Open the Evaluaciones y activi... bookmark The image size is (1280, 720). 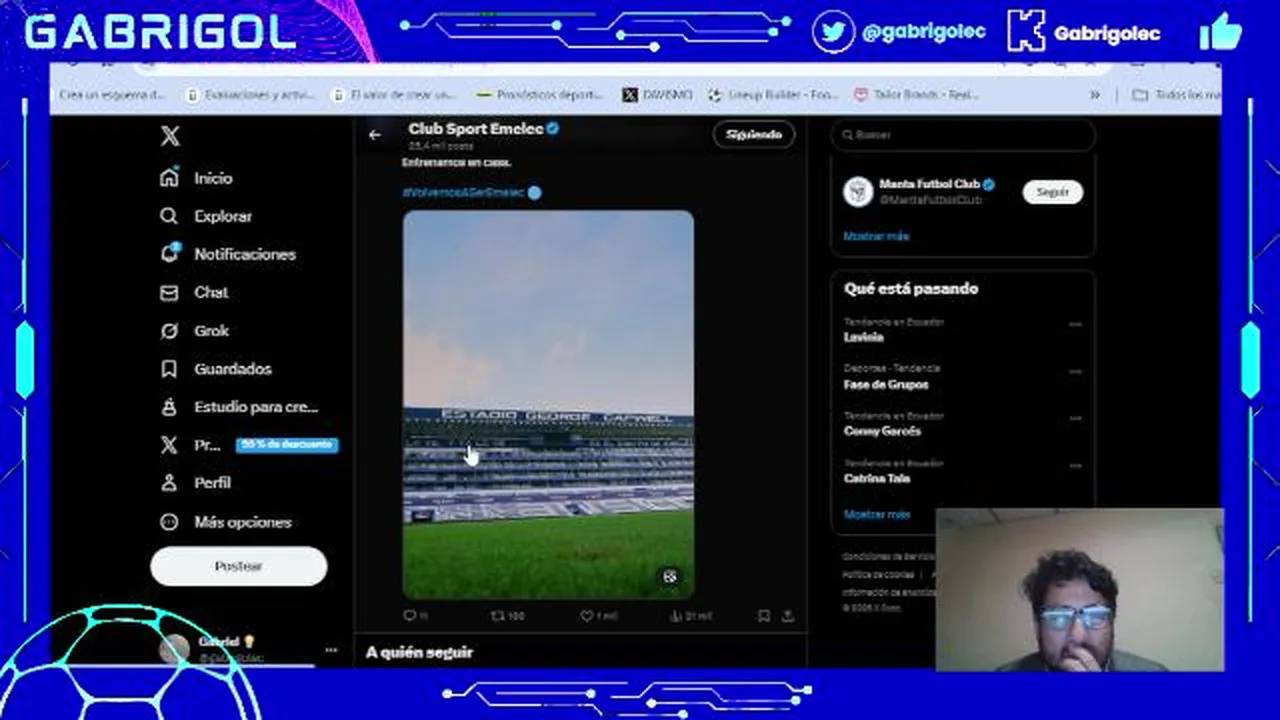pos(250,94)
